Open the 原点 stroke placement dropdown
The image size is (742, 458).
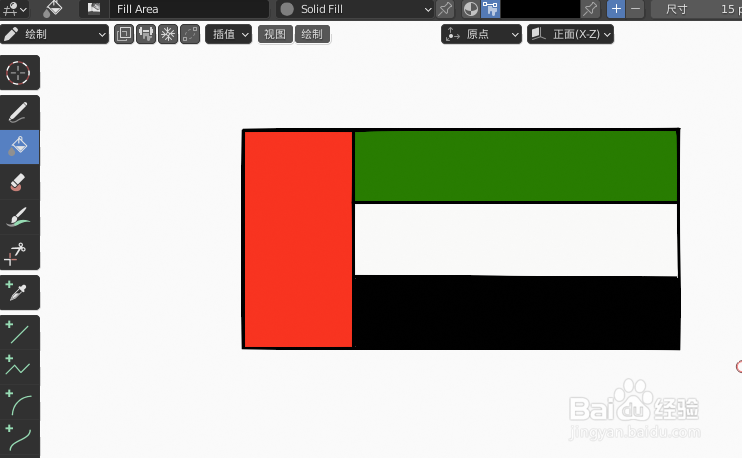(481, 34)
